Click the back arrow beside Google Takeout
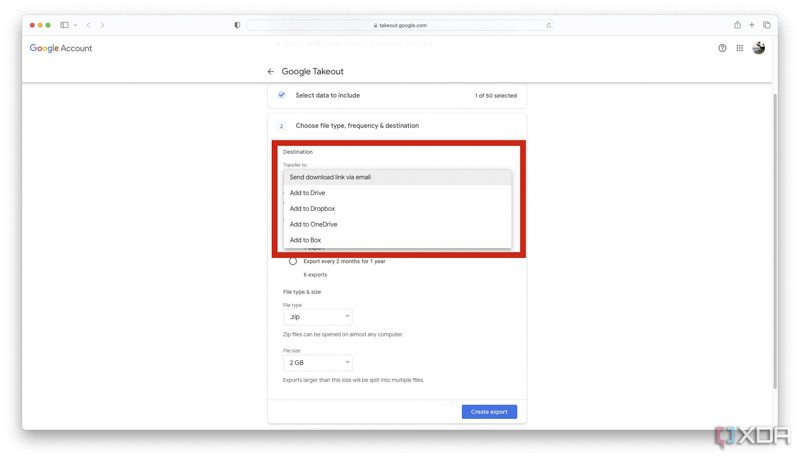Screen dimensions: 800x459 pyautogui.click(x=270, y=71)
